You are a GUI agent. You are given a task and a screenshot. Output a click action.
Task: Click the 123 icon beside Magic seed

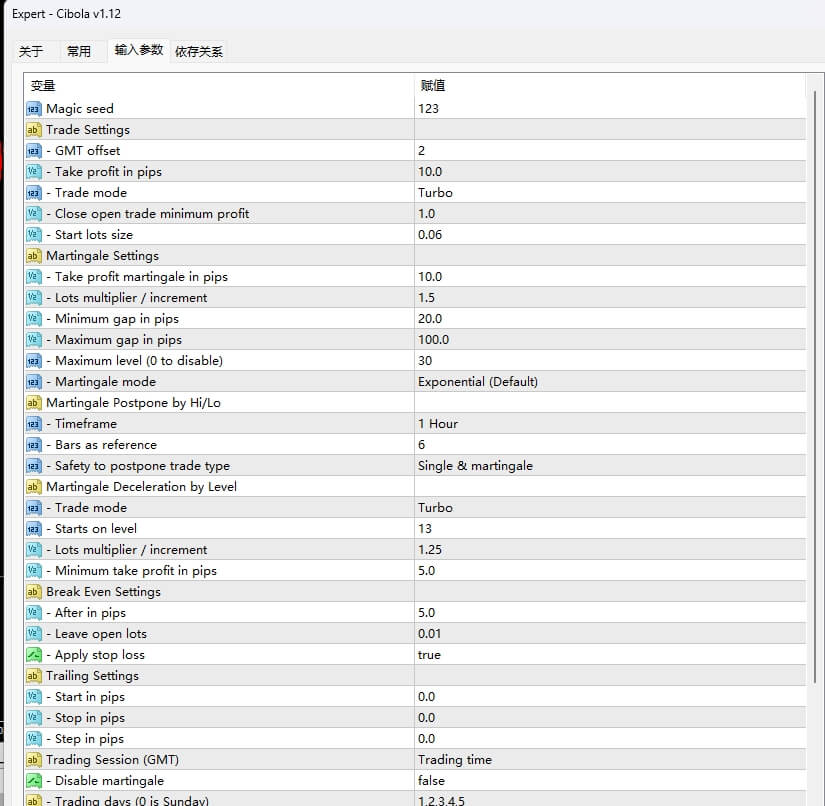coord(33,108)
